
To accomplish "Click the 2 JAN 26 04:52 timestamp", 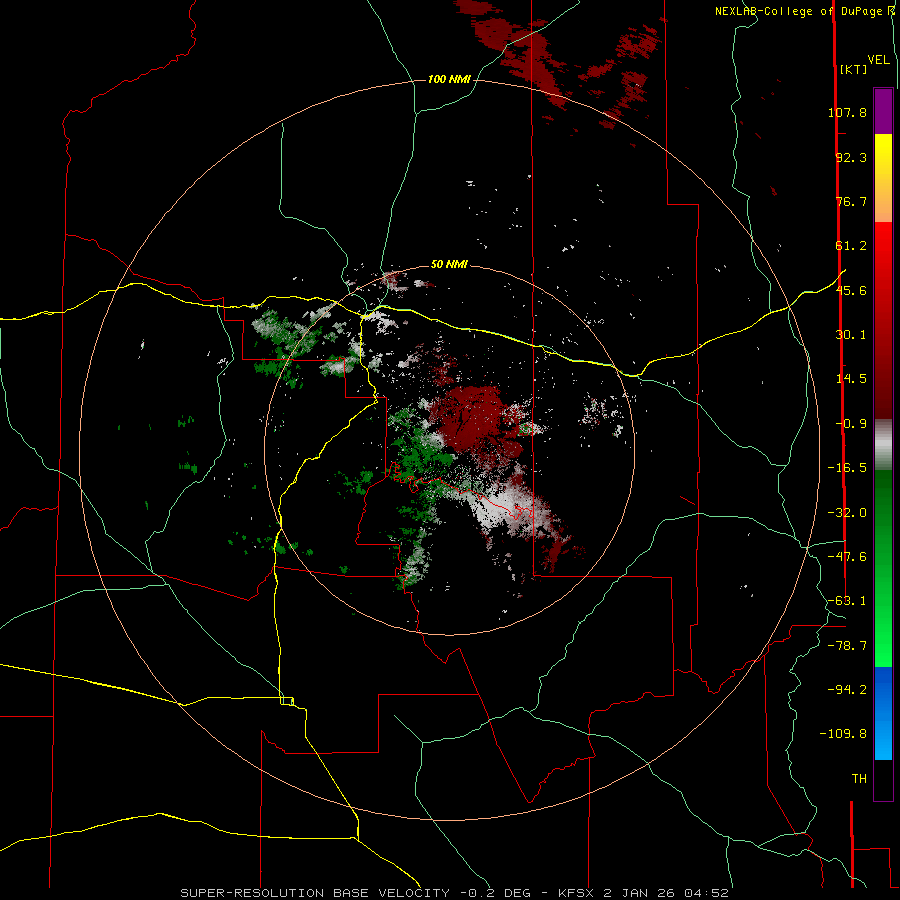I will click(x=666, y=893).
